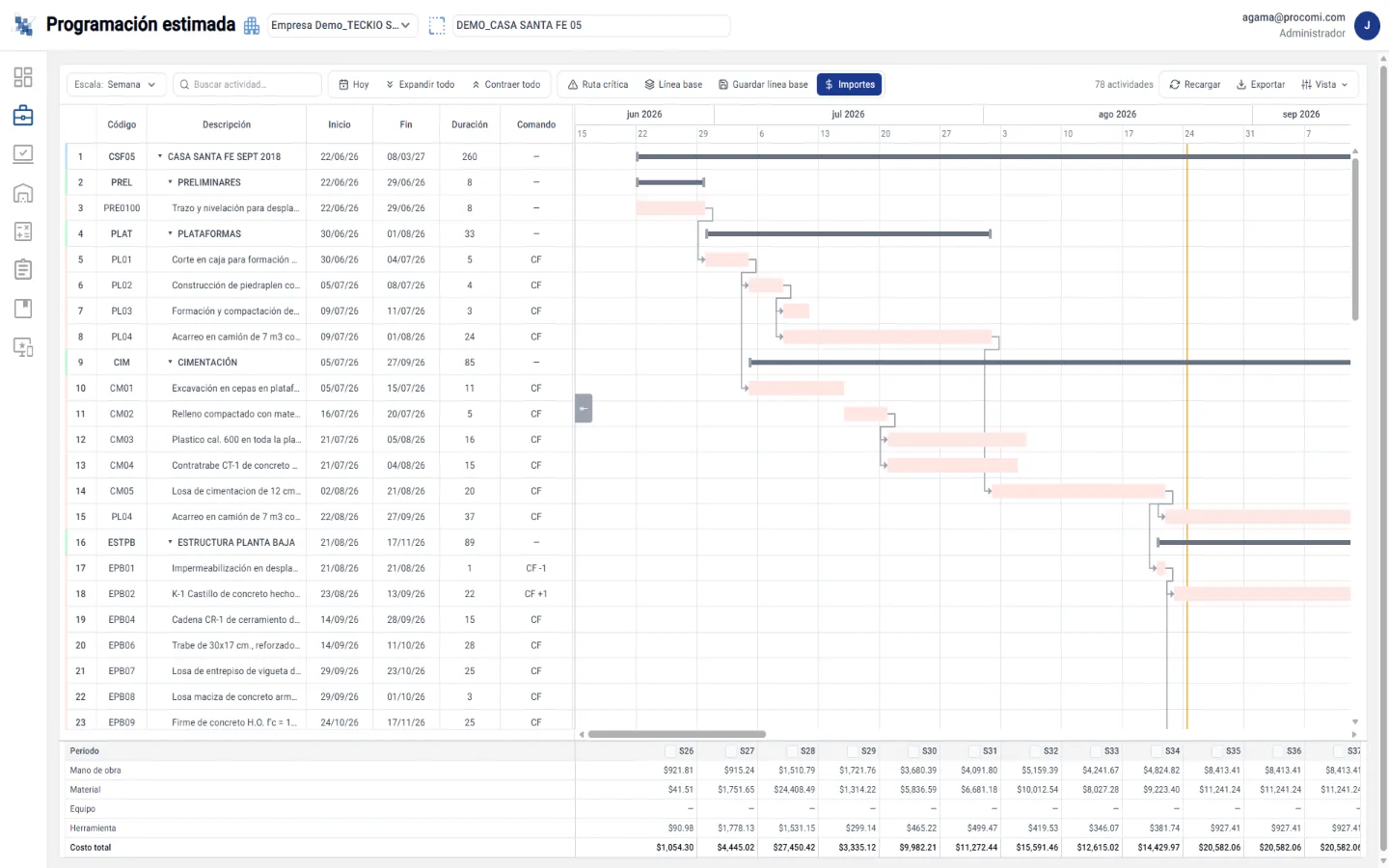
Task: Collapse the table panel with arrow handle
Action: click(x=584, y=408)
